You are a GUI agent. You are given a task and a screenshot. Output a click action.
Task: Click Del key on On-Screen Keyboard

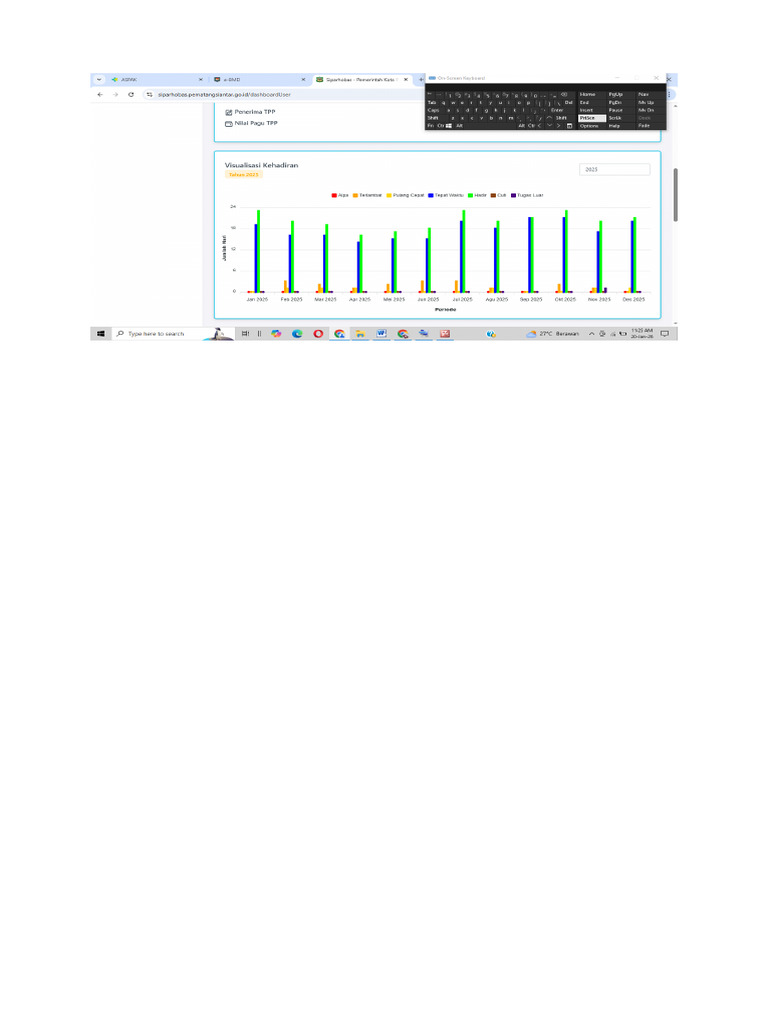click(568, 103)
